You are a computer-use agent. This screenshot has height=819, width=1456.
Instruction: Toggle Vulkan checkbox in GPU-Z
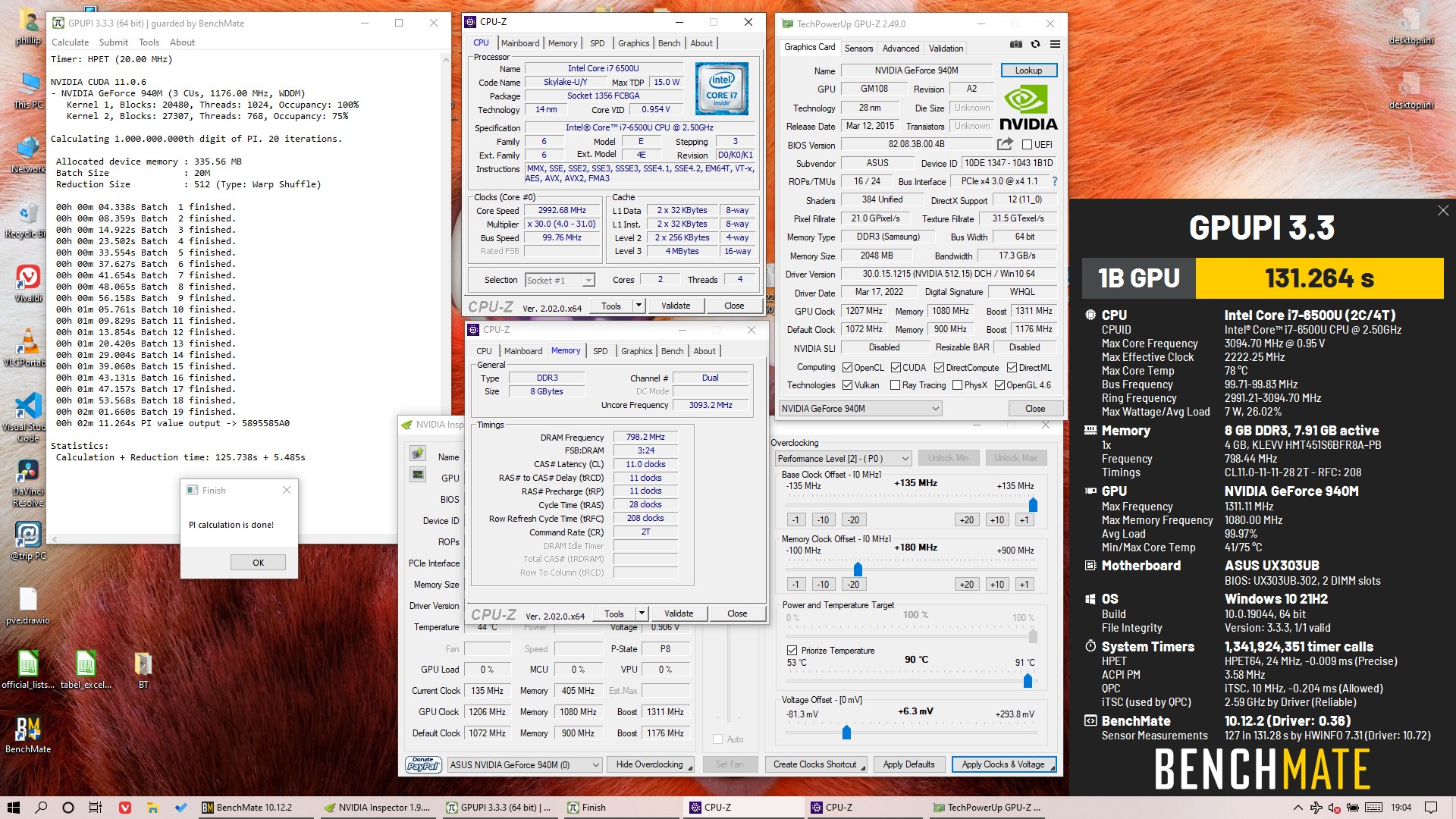847,385
